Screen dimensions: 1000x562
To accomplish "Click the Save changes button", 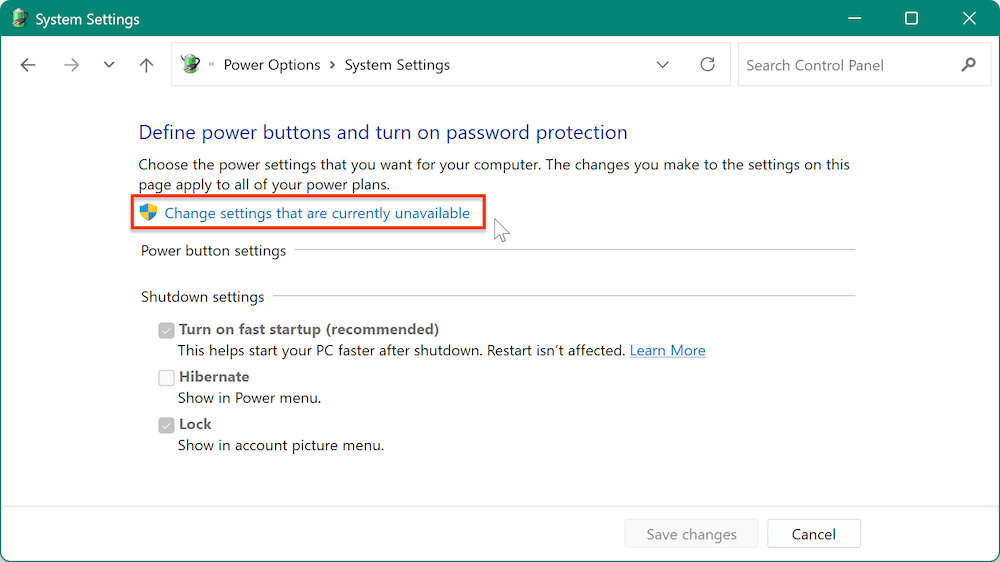I will 691,534.
